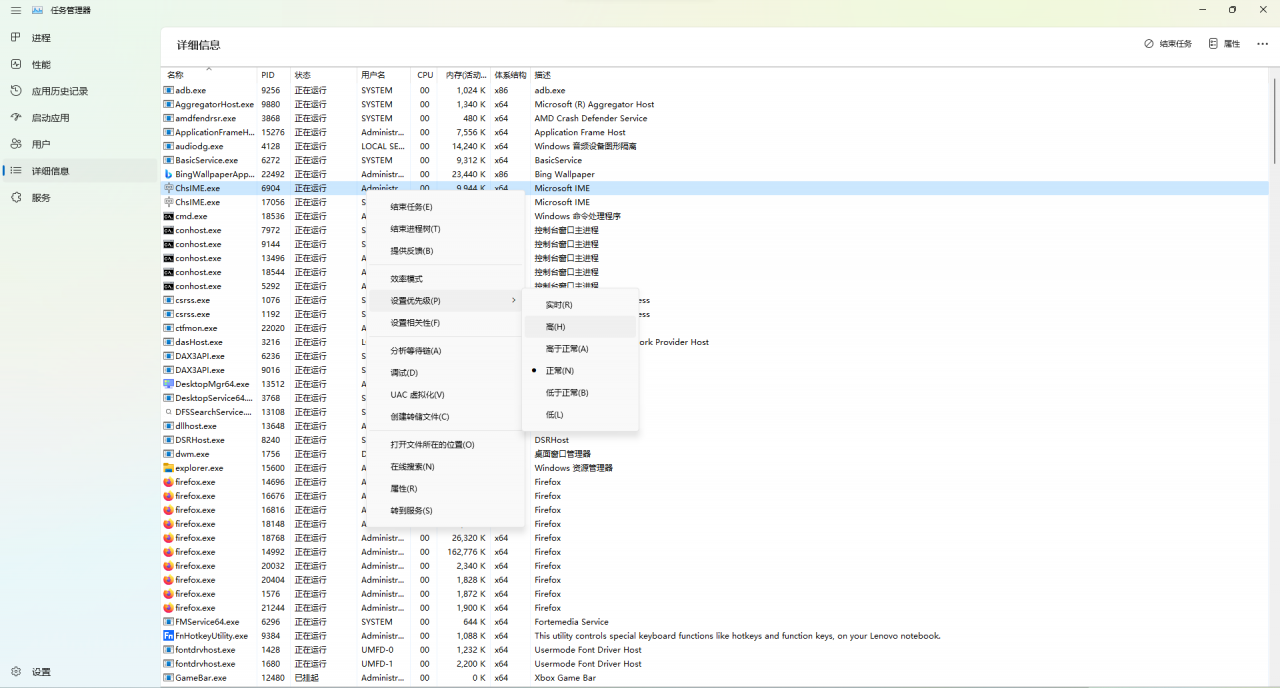Select the FMService64.exe row

[715, 622]
